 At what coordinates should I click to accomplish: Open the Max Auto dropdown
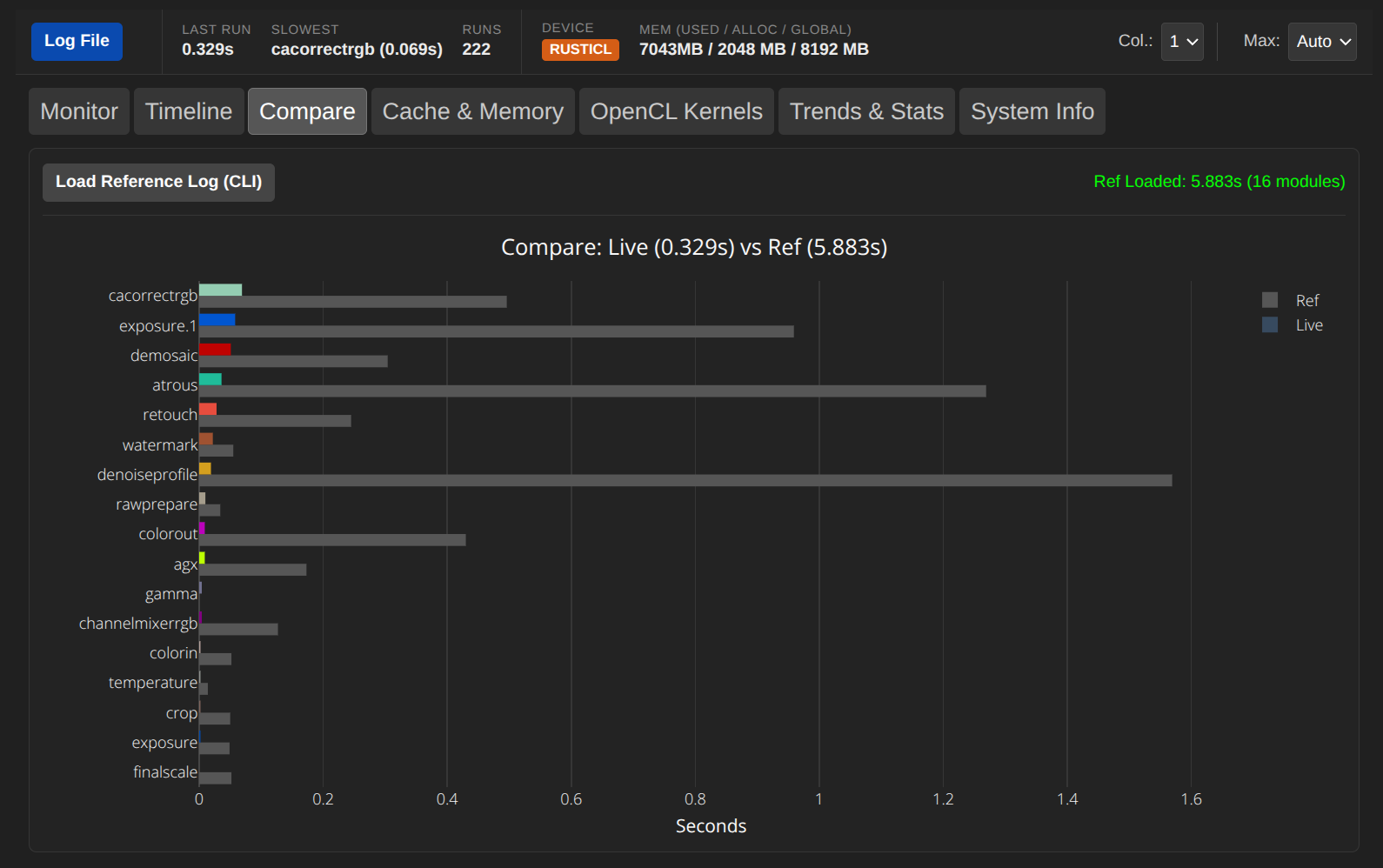[x=1321, y=42]
